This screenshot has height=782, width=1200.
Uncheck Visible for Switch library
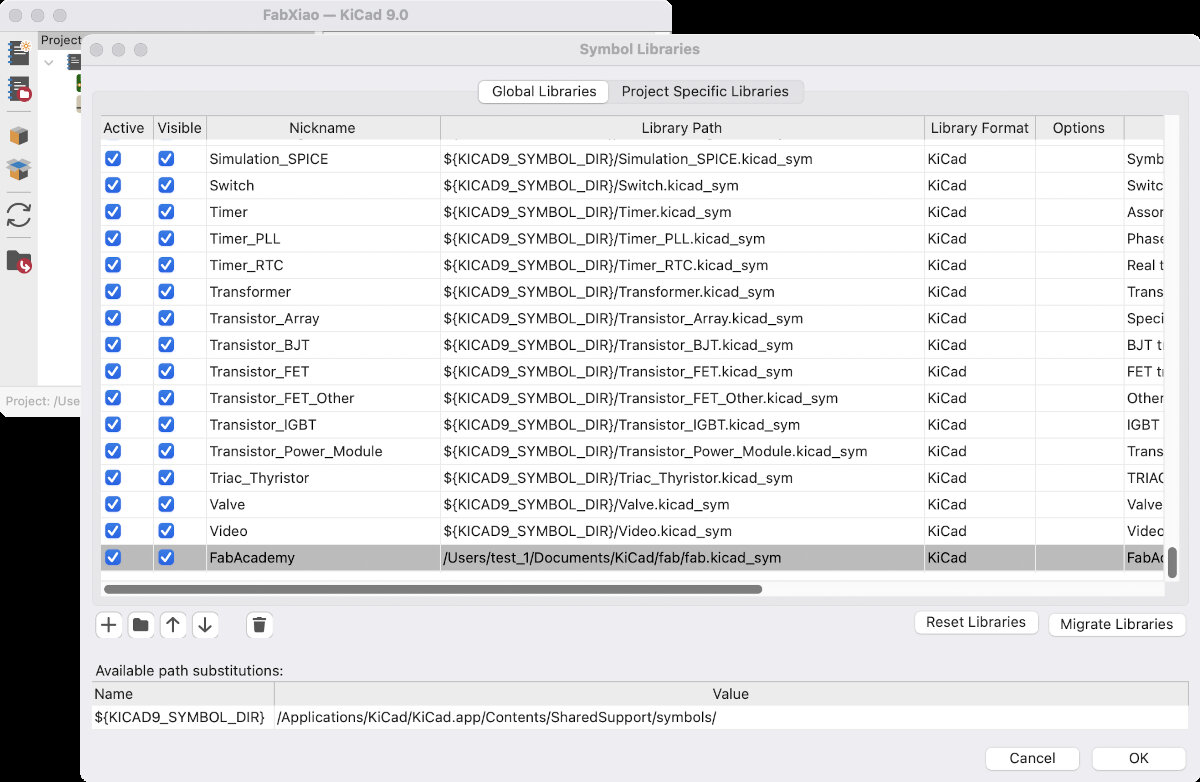pos(166,185)
